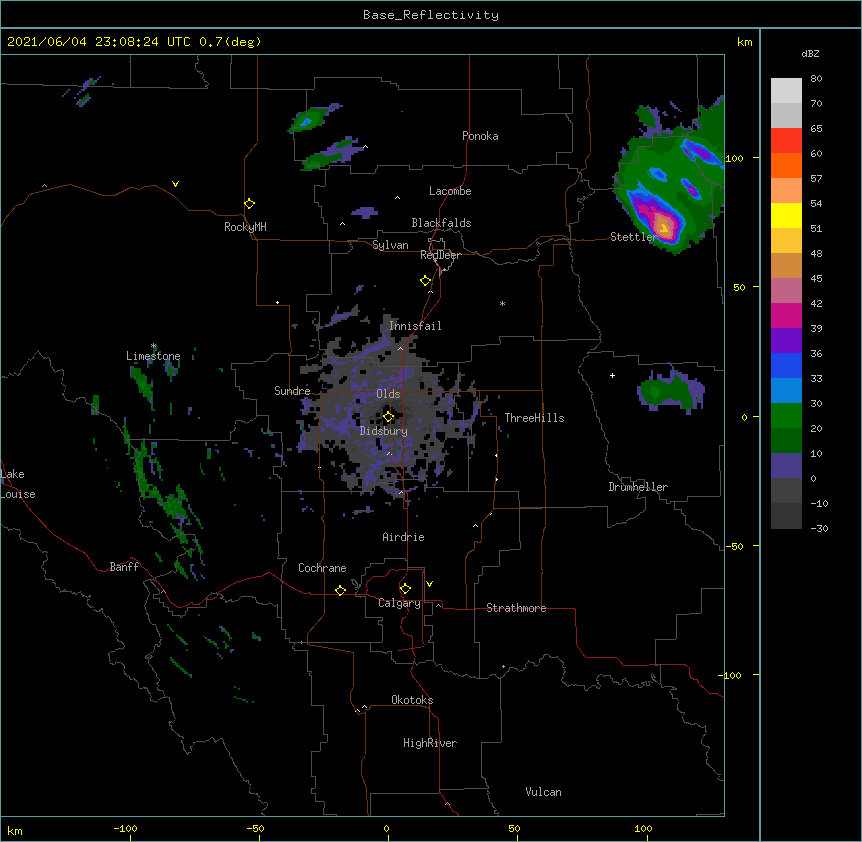Click the RockyMH label
This screenshot has height=842, width=862.
245,226
